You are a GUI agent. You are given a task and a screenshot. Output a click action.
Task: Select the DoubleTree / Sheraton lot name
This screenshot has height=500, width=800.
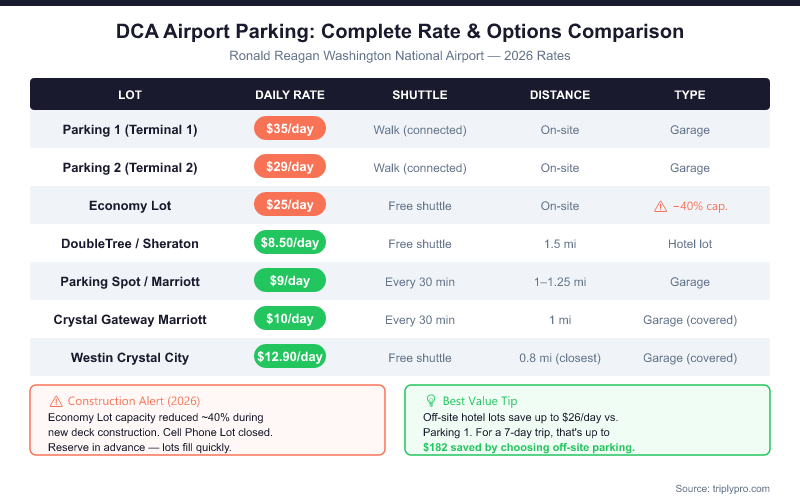point(130,244)
